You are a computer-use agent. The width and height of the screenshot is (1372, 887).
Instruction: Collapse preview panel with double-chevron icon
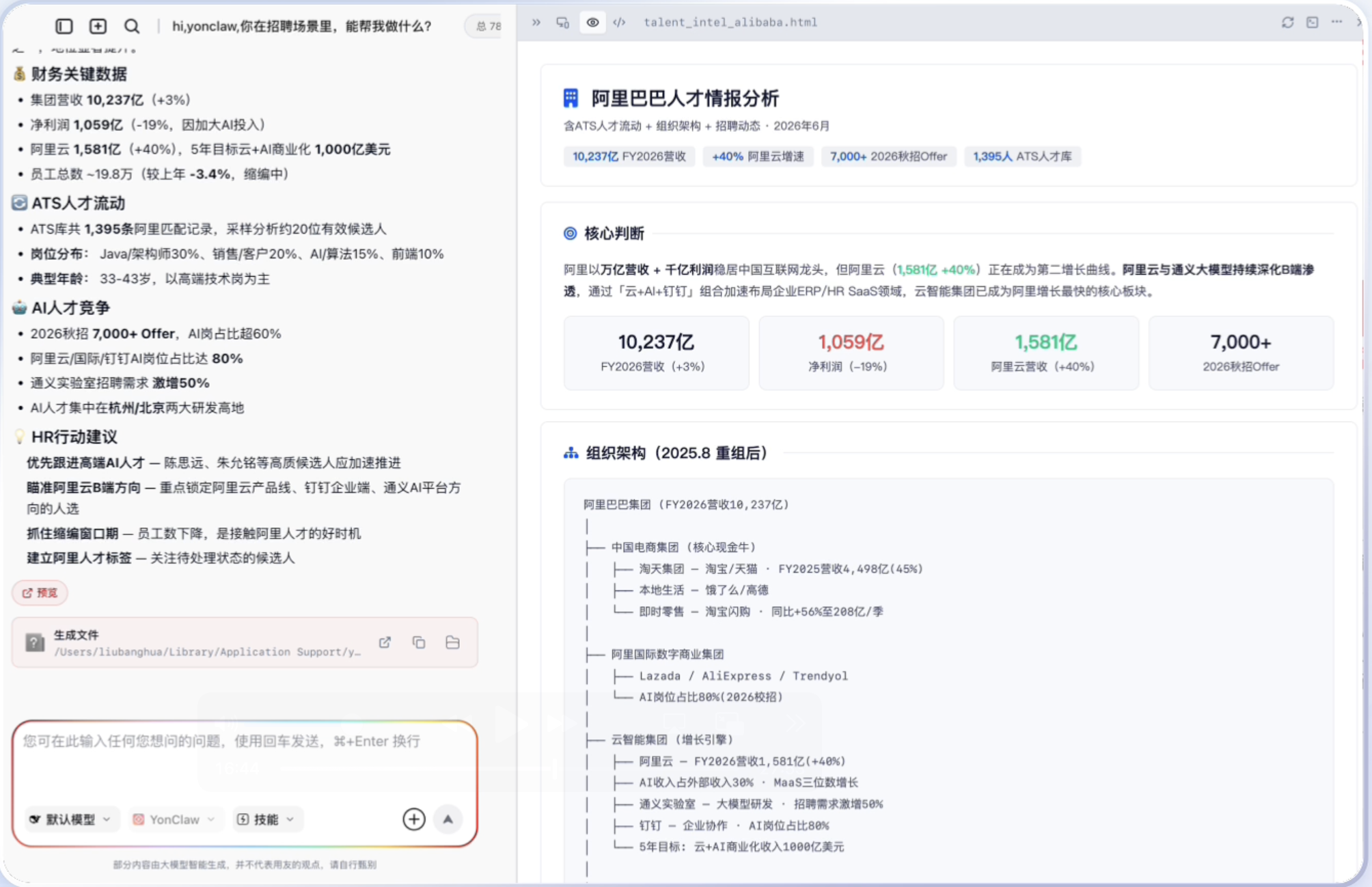(x=536, y=23)
